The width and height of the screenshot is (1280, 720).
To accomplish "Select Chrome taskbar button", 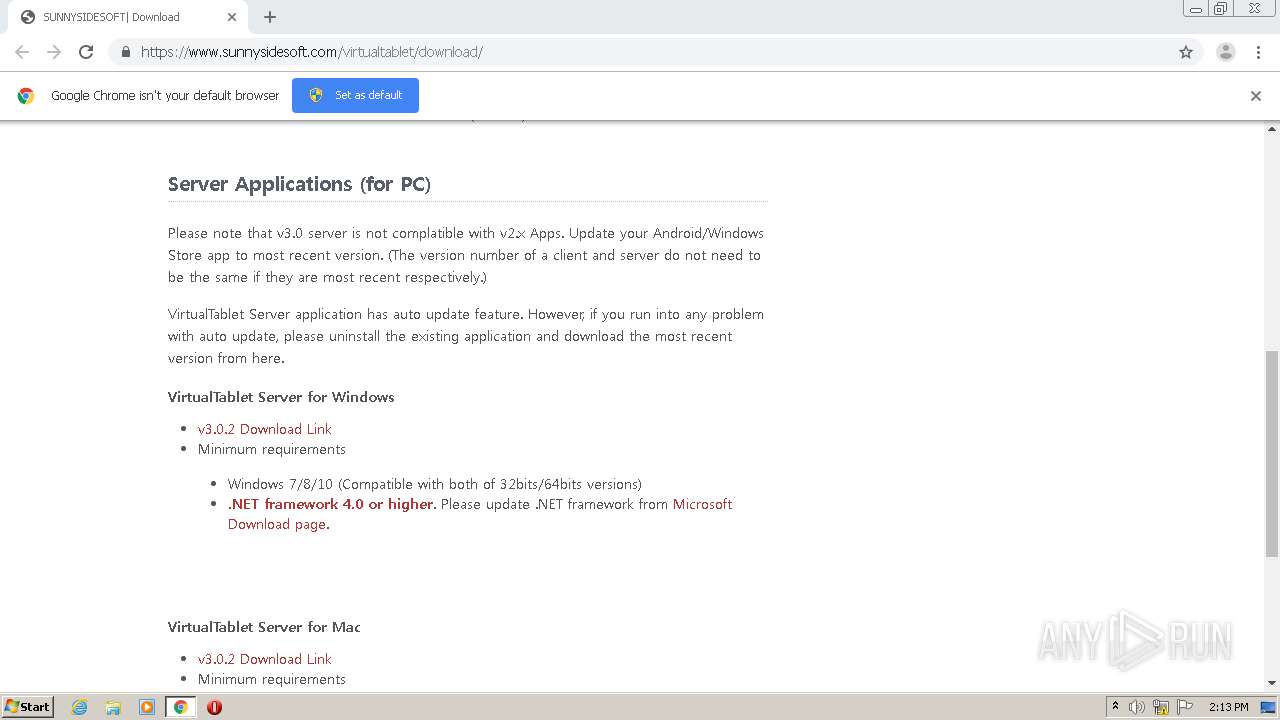I will click(x=181, y=707).
